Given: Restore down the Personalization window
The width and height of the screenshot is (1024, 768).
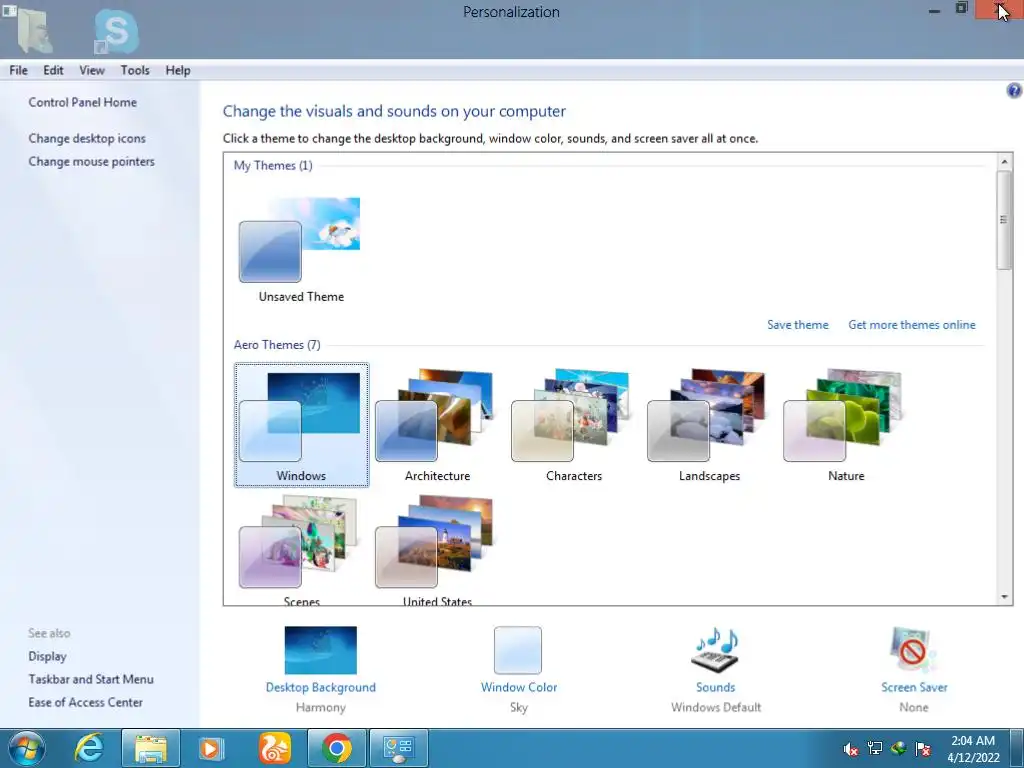Looking at the screenshot, I should (x=961, y=9).
